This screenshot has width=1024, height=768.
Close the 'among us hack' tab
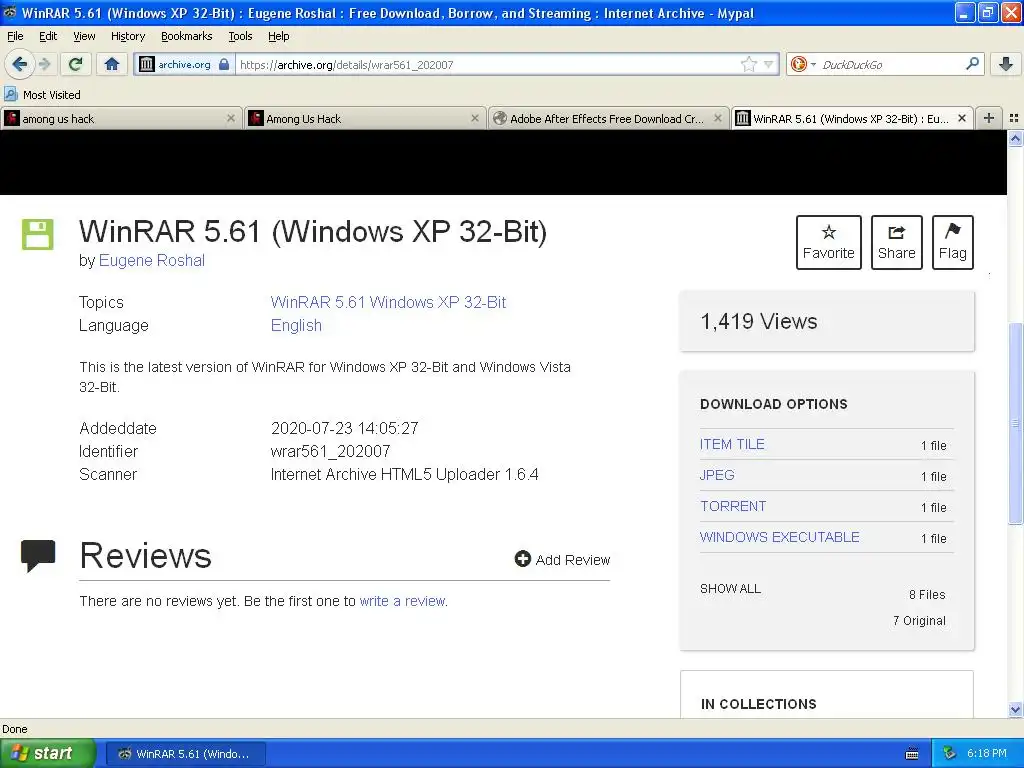[231, 118]
